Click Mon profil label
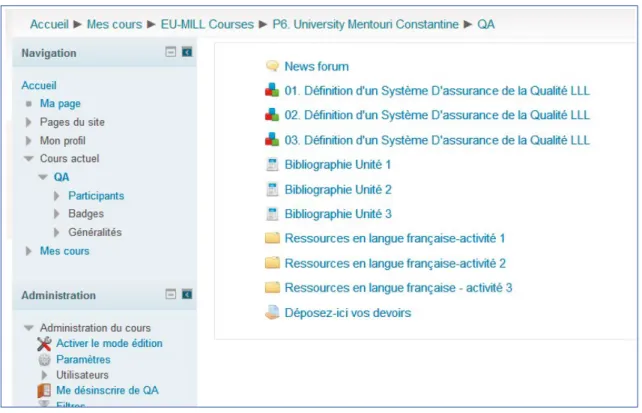Screen dimensions: 642x413 tap(63, 141)
